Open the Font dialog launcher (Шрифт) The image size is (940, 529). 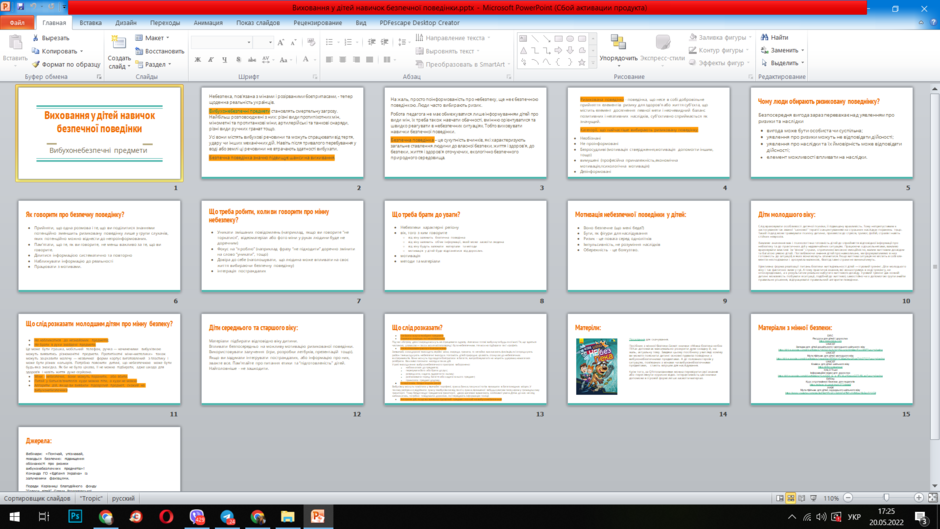[x=315, y=77]
